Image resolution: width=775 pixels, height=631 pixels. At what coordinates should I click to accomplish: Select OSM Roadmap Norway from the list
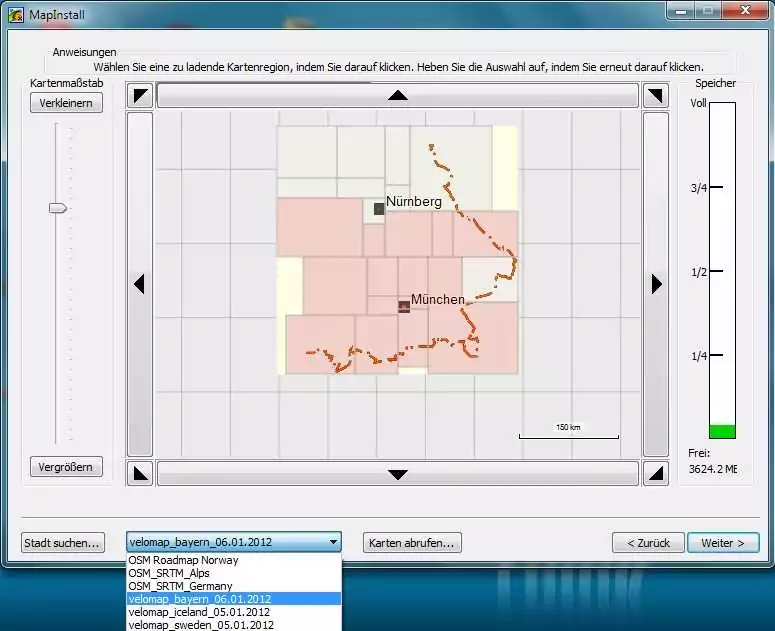pos(233,560)
